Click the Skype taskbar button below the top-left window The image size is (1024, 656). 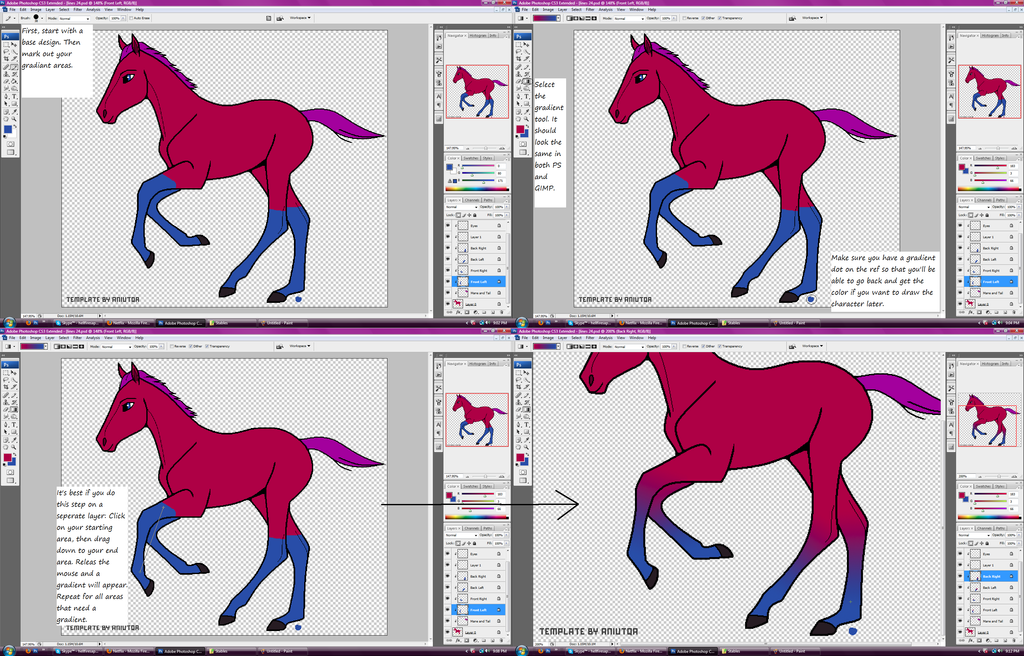79,323
